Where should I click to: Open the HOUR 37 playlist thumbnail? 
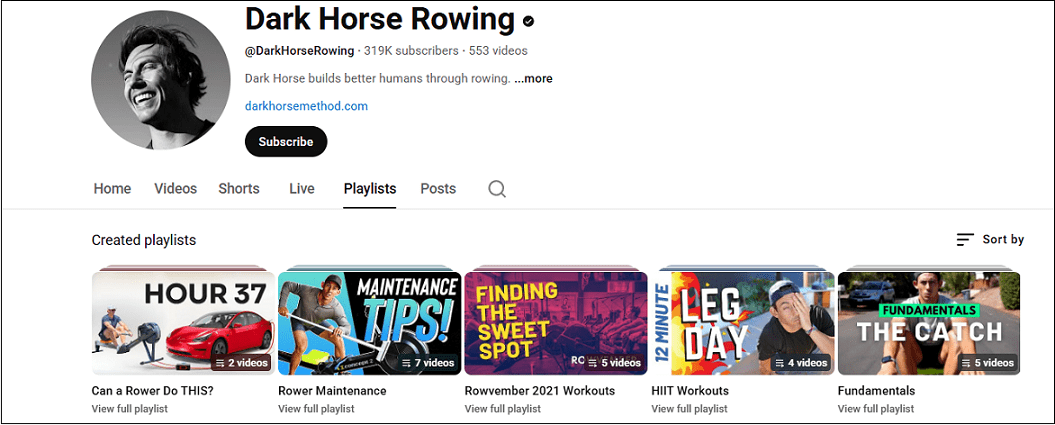pyautogui.click(x=183, y=323)
